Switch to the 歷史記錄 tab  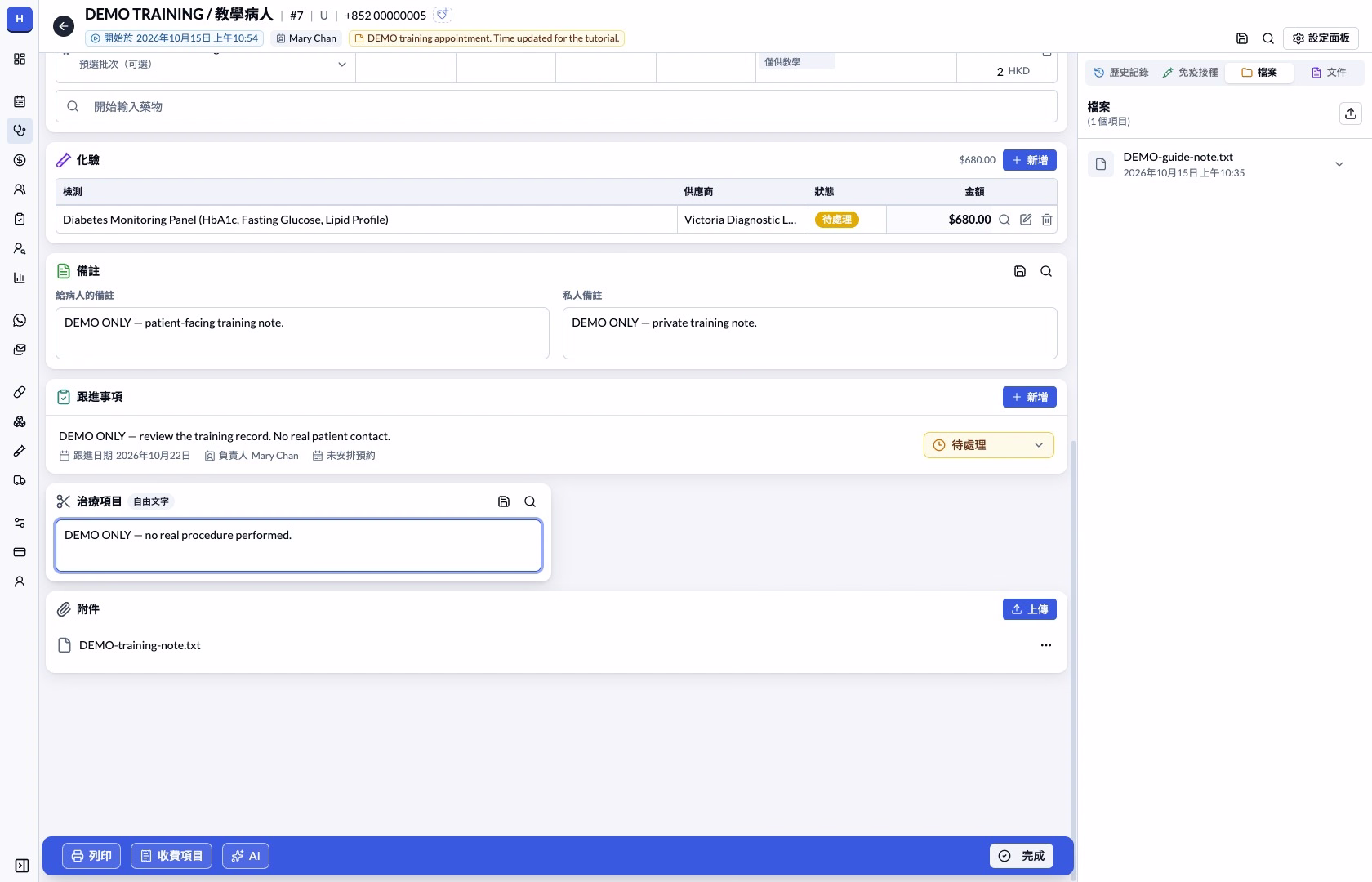point(1121,73)
